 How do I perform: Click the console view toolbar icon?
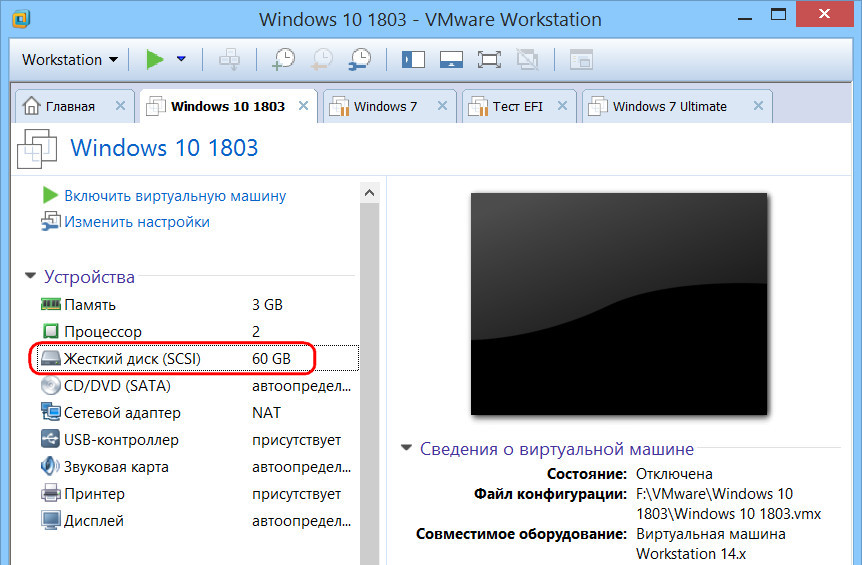pos(581,59)
